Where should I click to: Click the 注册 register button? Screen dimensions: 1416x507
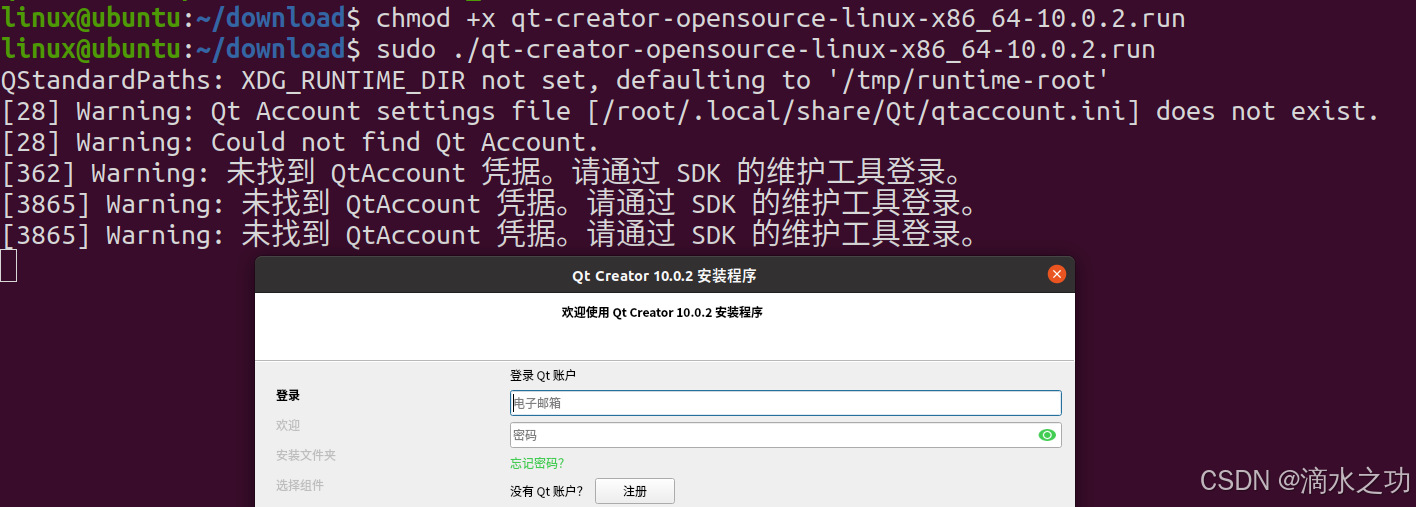coord(635,491)
